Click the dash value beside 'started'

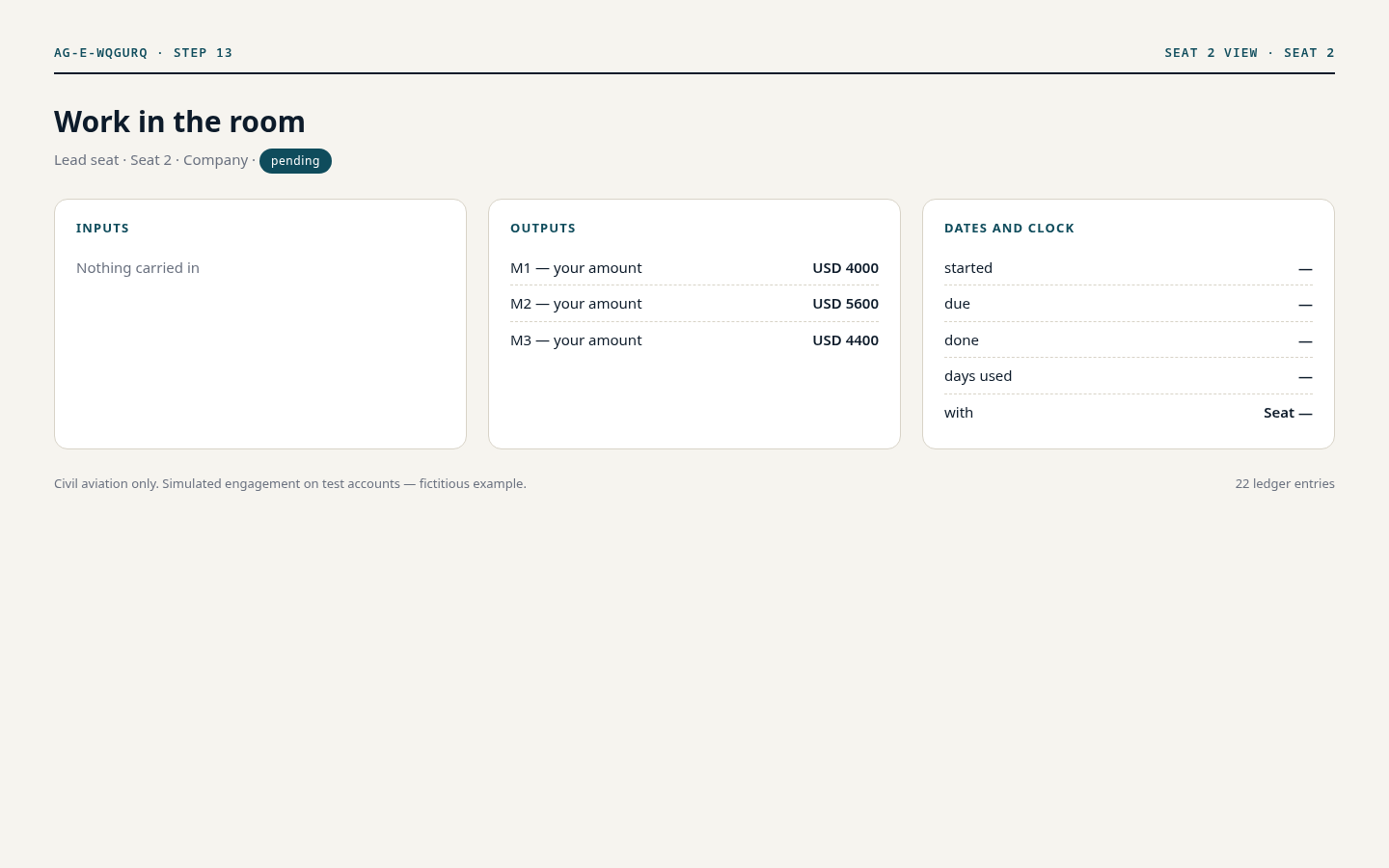[x=1305, y=269]
